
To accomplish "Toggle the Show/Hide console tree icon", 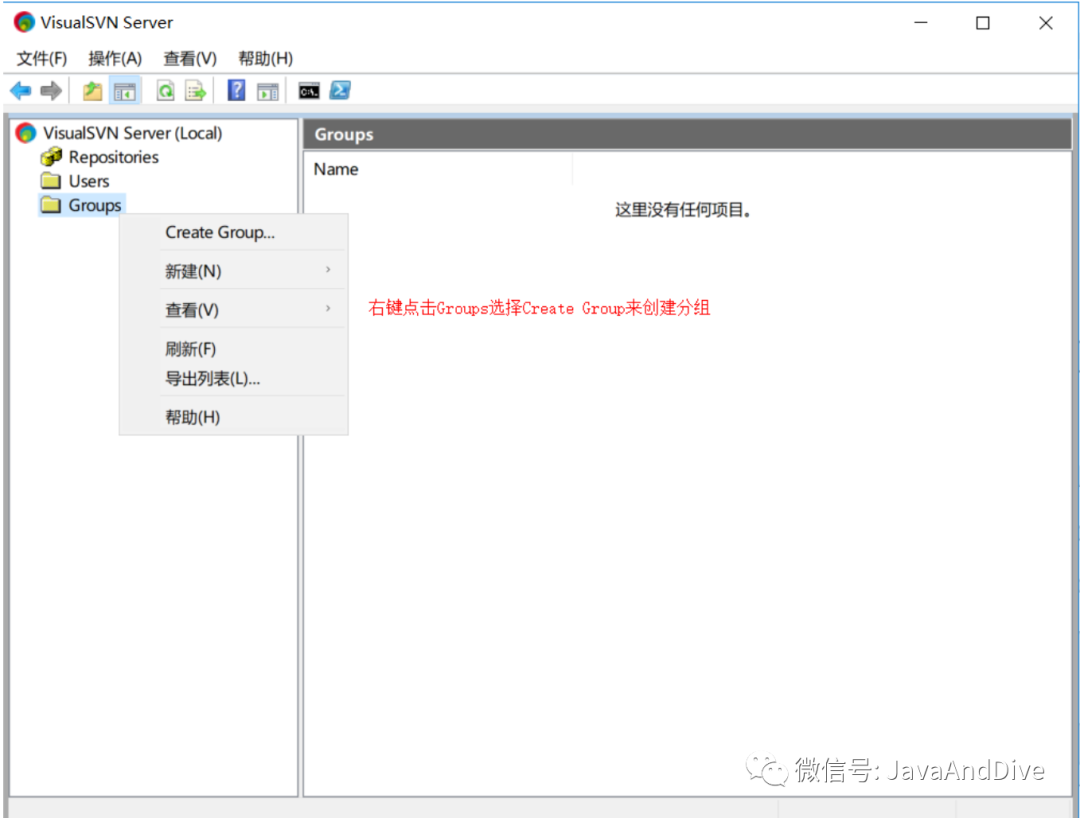I will click(125, 90).
